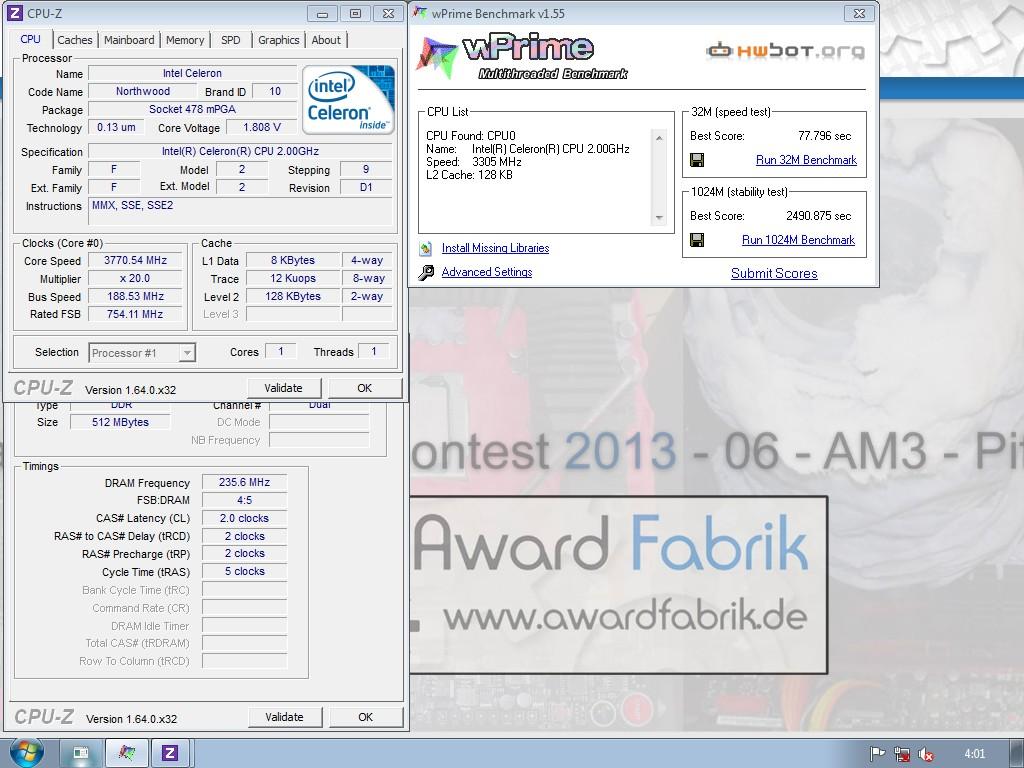This screenshot has width=1024, height=768.
Task: Open the About tab
Action: coord(326,40)
